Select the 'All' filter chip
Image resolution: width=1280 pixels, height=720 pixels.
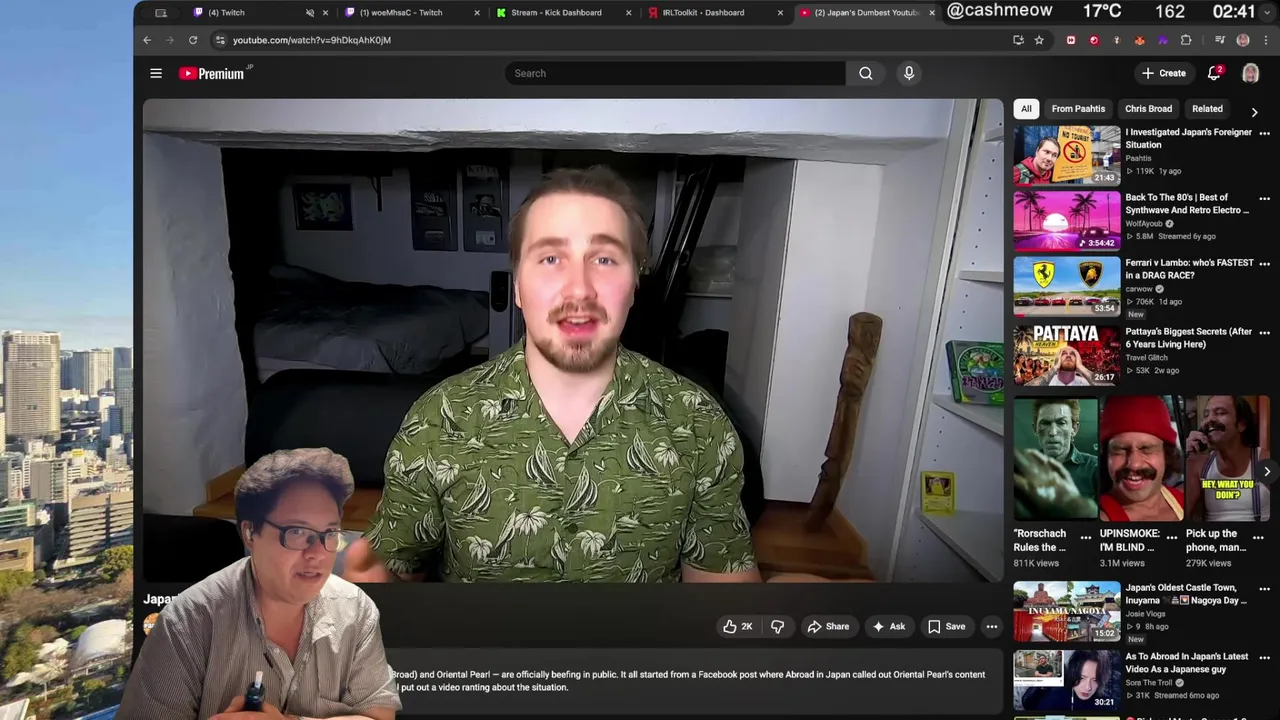pyautogui.click(x=1026, y=109)
